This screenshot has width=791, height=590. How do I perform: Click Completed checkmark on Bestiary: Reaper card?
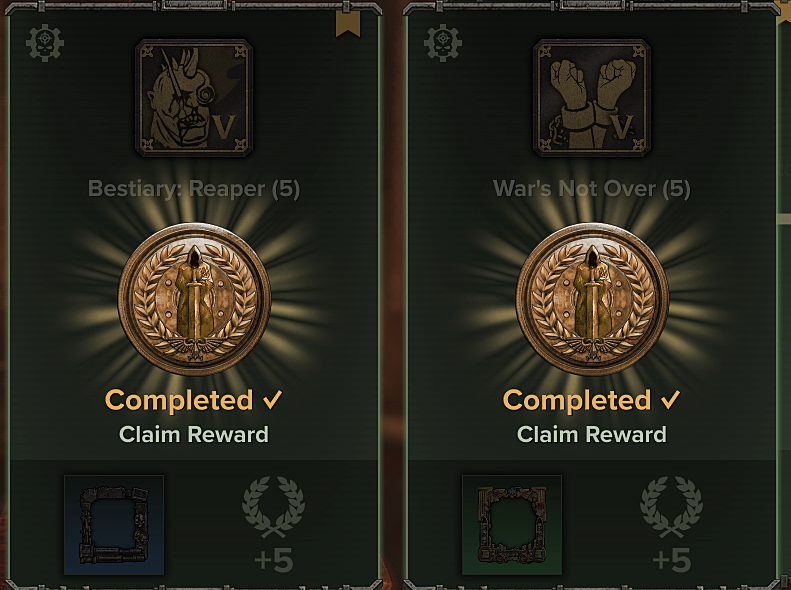[x=272, y=400]
